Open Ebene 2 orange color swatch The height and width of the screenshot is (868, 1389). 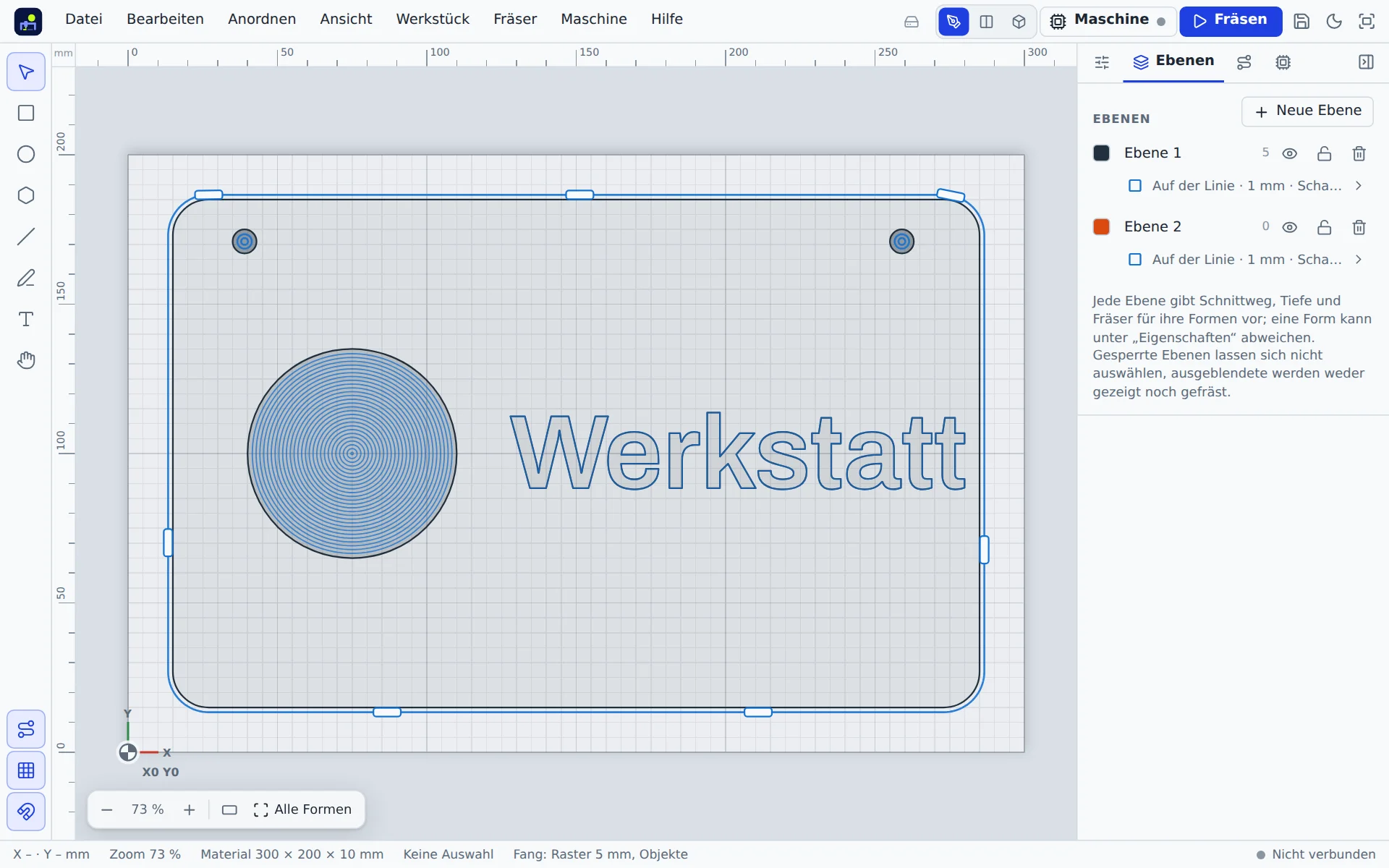pos(1101,226)
